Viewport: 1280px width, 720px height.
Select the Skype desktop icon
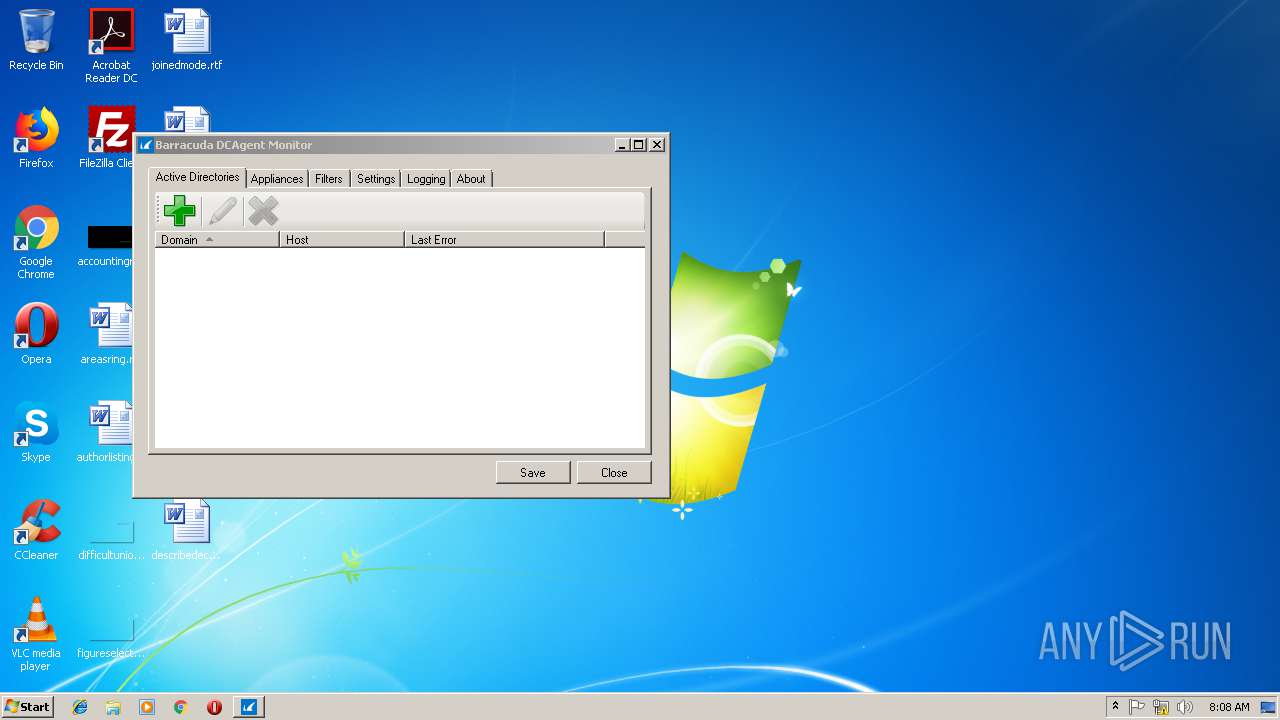pyautogui.click(x=36, y=432)
